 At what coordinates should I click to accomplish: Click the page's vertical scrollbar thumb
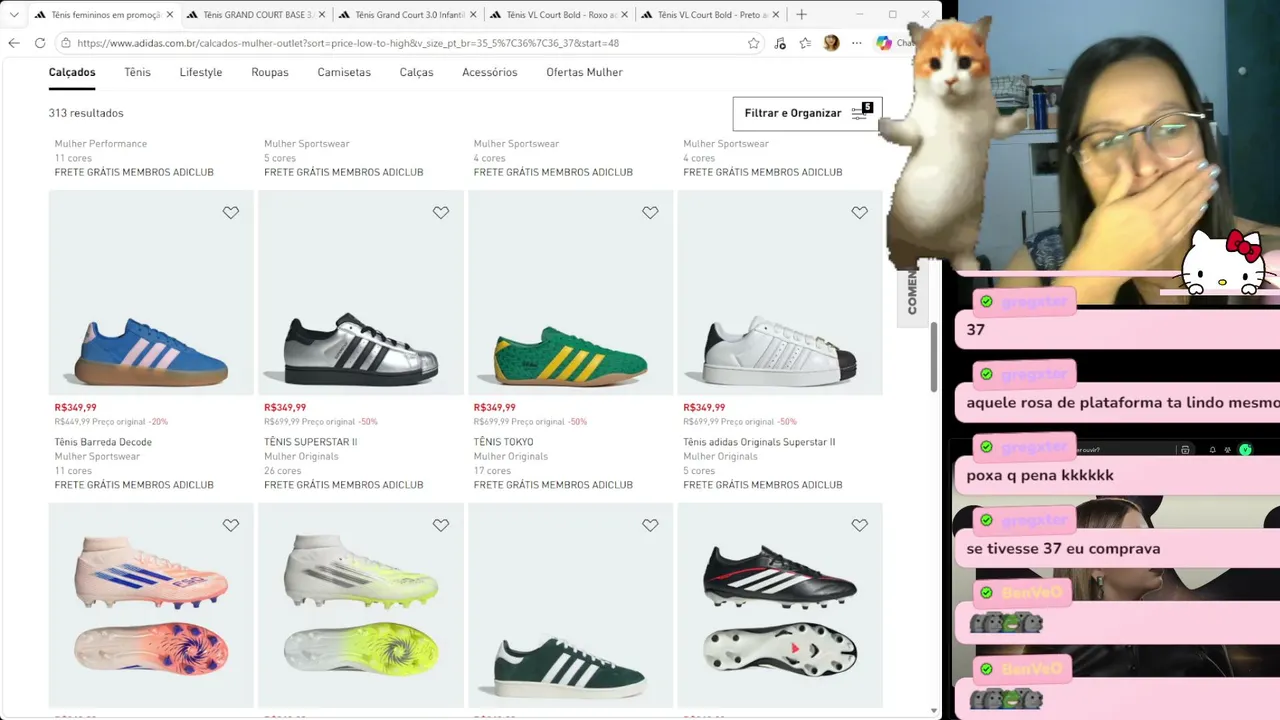(934, 357)
